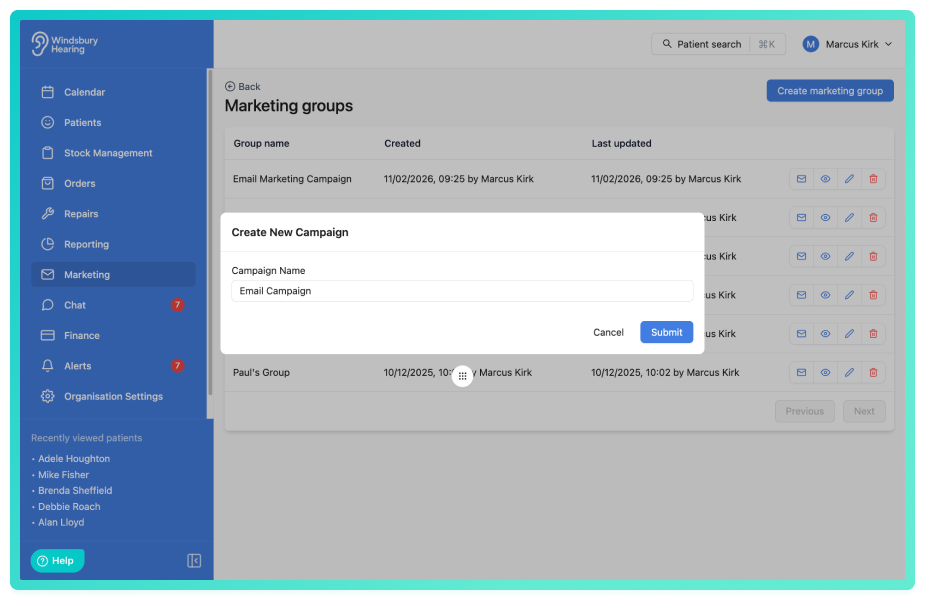Click the gear icon for Organisation Settings

pos(48,396)
